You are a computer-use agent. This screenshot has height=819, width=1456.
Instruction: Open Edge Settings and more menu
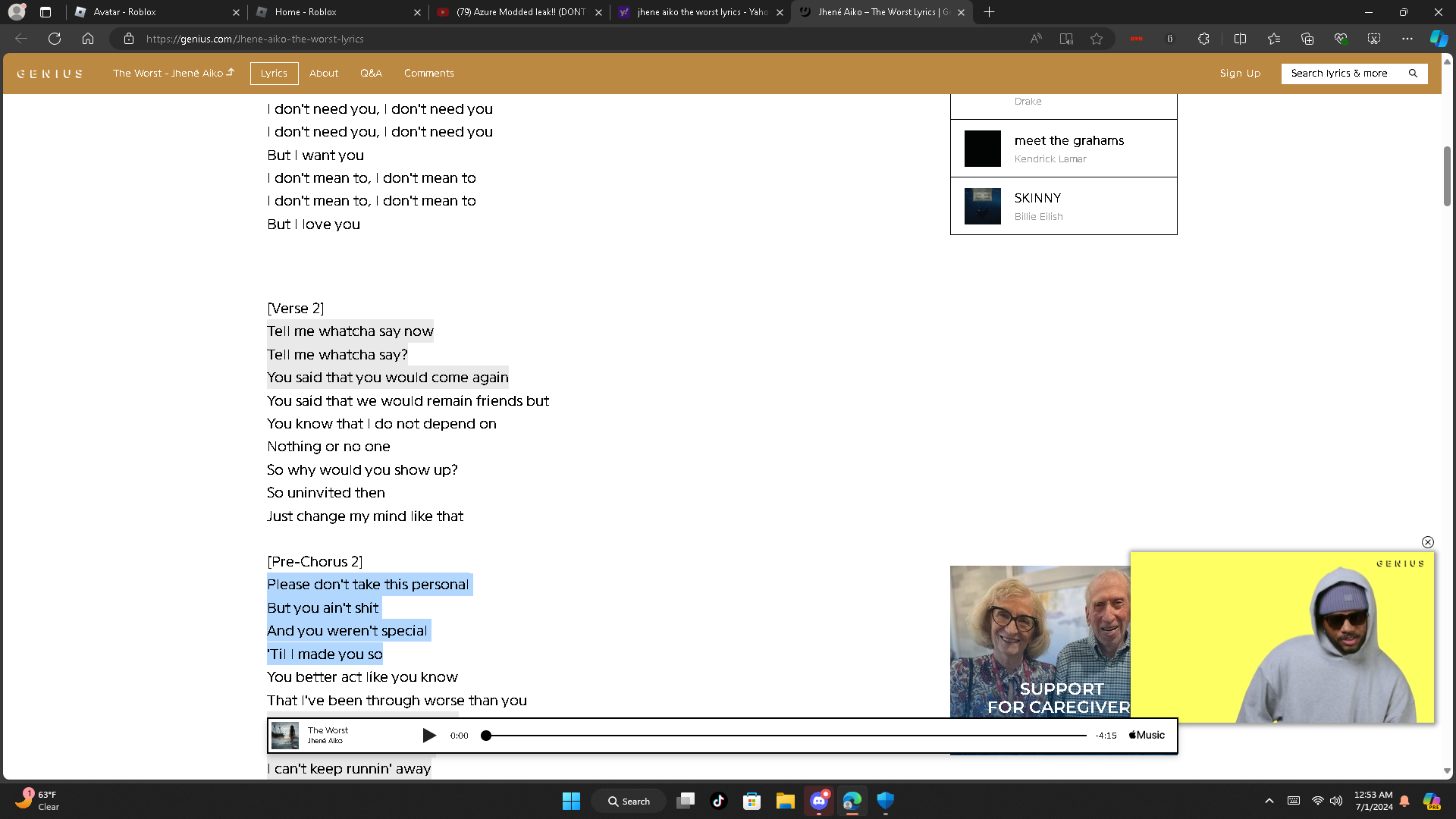tap(1407, 39)
